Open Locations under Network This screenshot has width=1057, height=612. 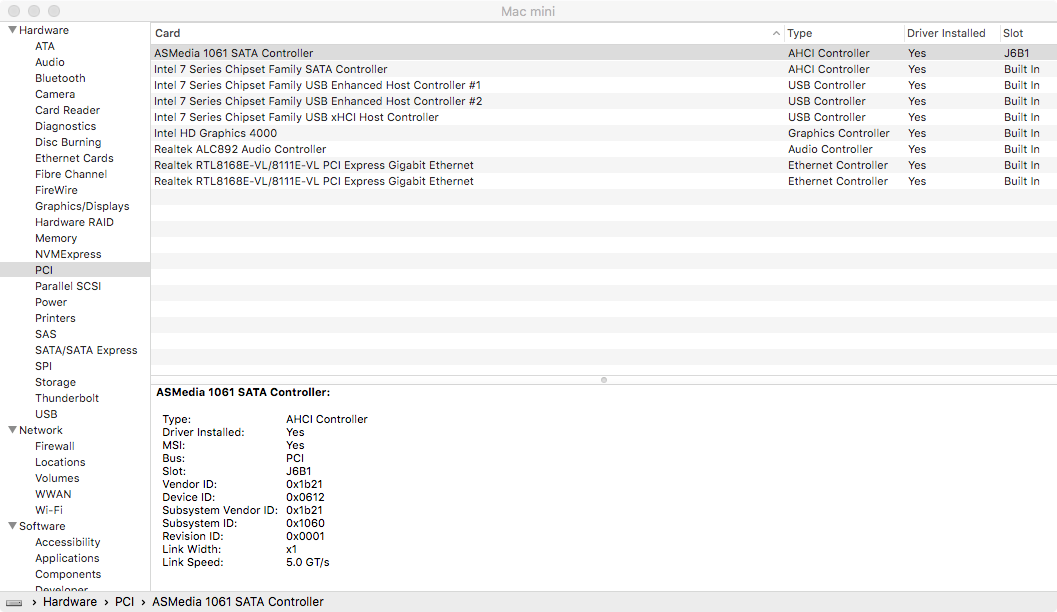click(x=60, y=462)
